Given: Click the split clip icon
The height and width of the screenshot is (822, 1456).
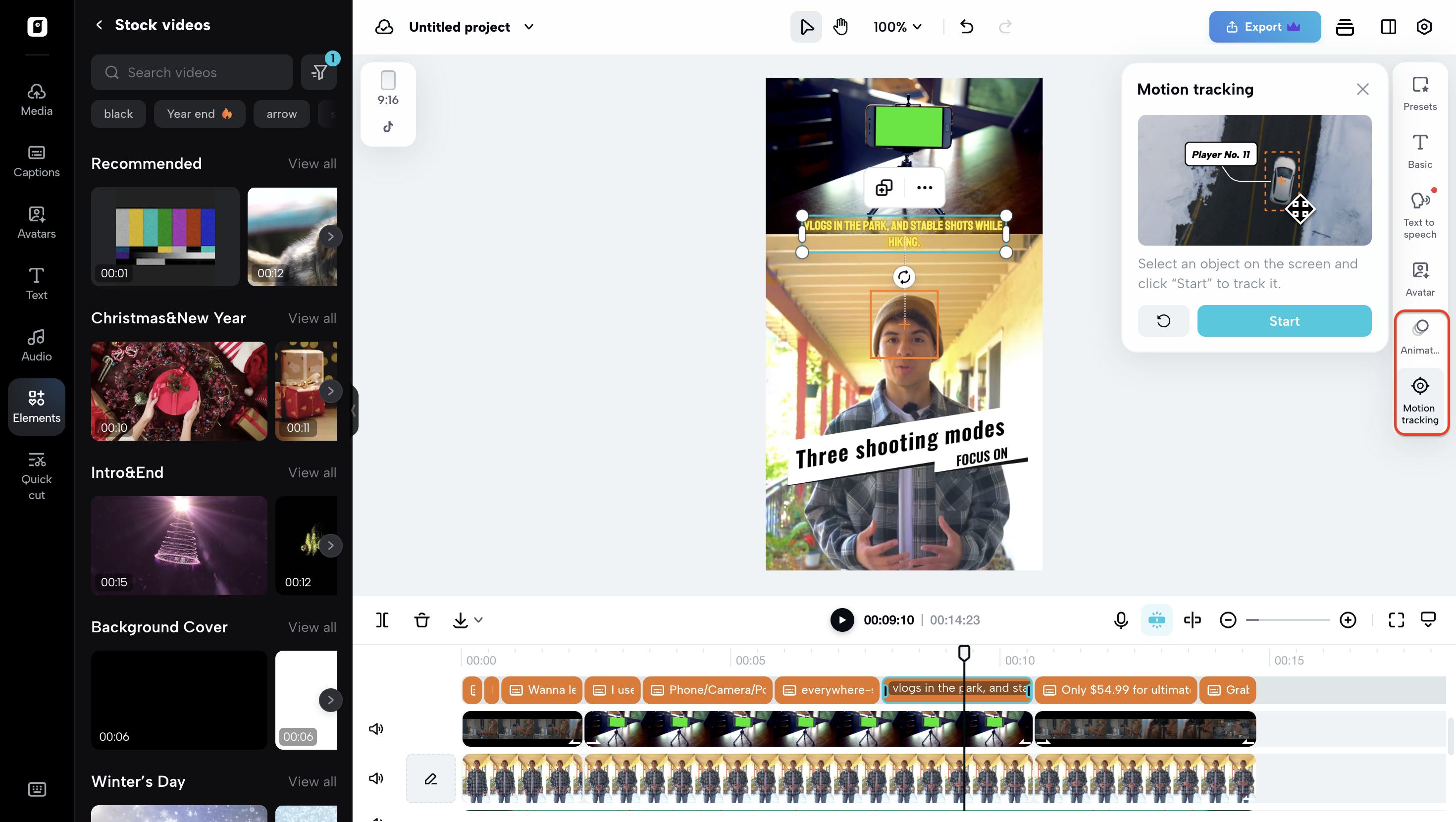Looking at the screenshot, I should click(382, 620).
